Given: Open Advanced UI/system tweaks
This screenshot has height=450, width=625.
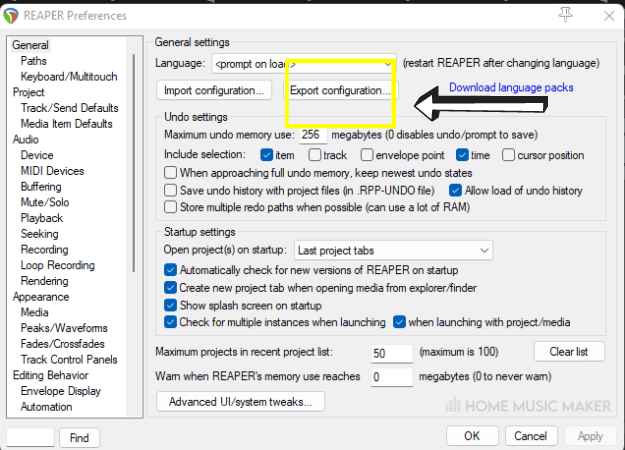Looking at the screenshot, I should tap(240, 402).
